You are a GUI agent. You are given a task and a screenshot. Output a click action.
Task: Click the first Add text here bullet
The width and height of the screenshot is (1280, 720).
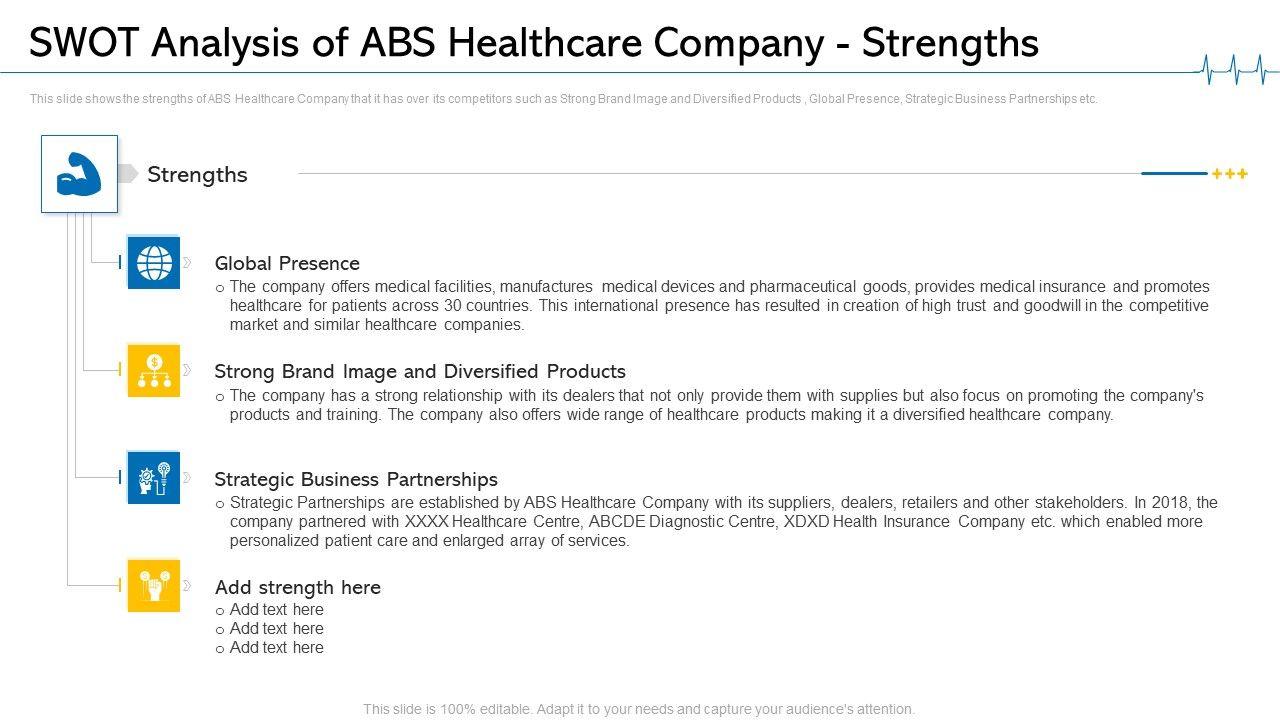(x=276, y=610)
